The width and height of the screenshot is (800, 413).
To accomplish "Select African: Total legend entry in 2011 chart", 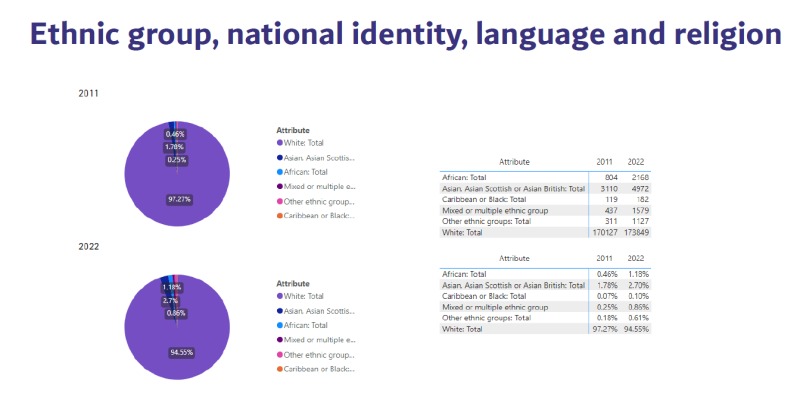I will coord(305,172).
